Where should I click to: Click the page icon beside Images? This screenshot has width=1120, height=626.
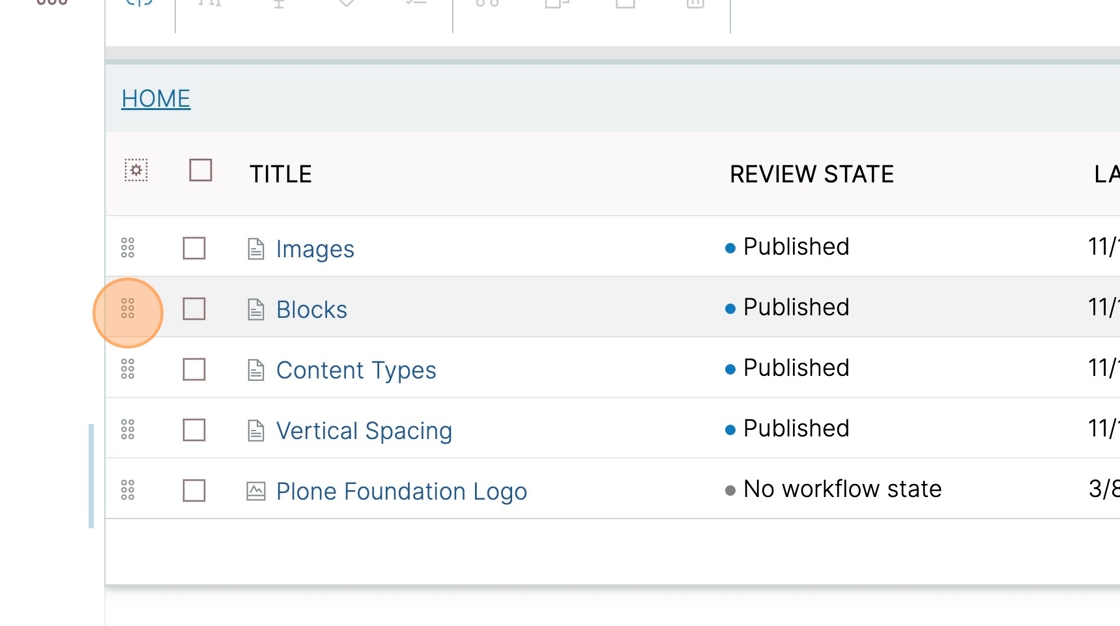tap(256, 249)
